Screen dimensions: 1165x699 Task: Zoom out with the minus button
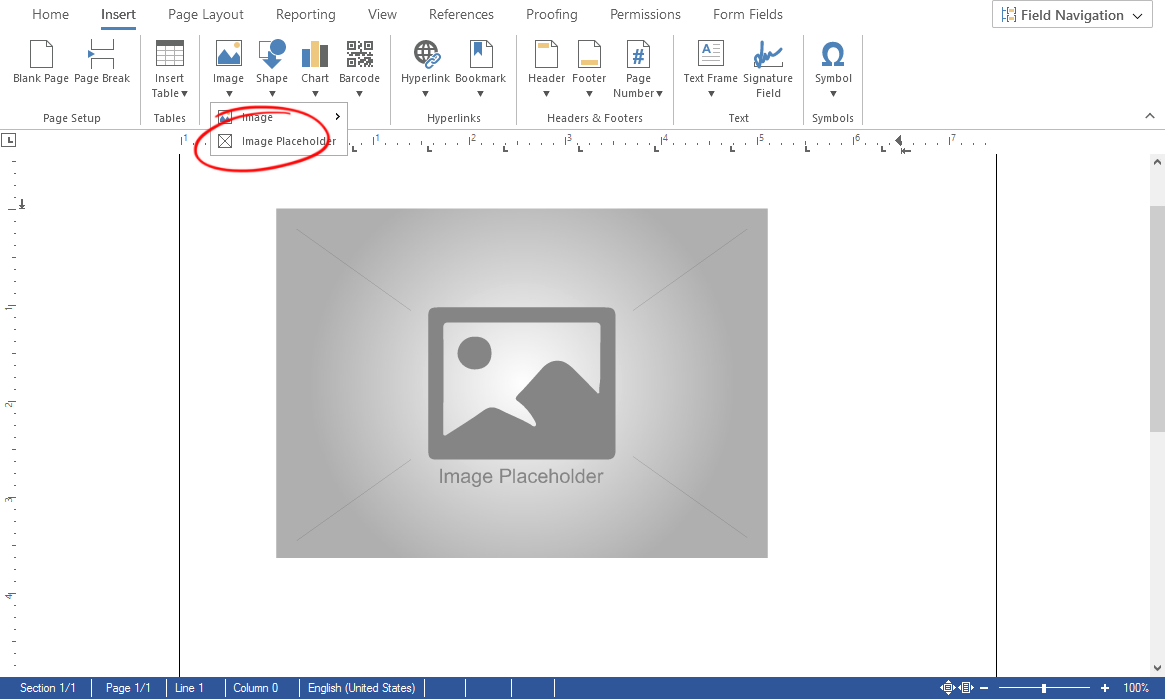[x=984, y=688]
